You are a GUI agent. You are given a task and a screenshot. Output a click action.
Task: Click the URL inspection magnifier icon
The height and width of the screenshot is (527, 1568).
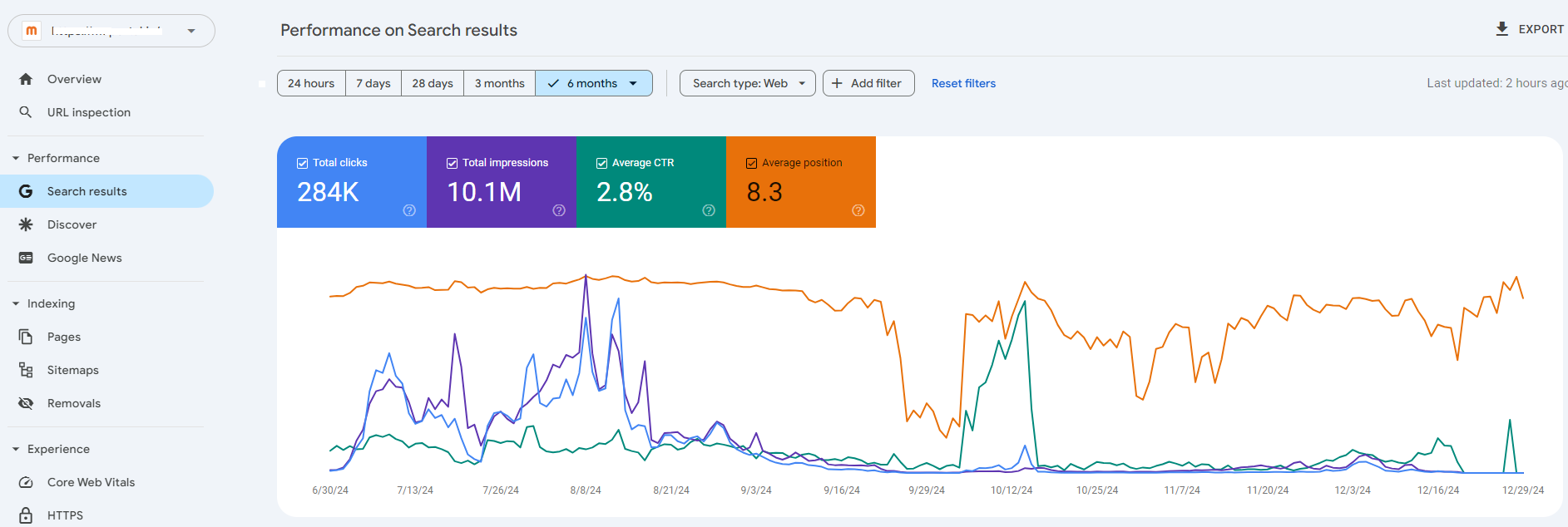point(26,112)
